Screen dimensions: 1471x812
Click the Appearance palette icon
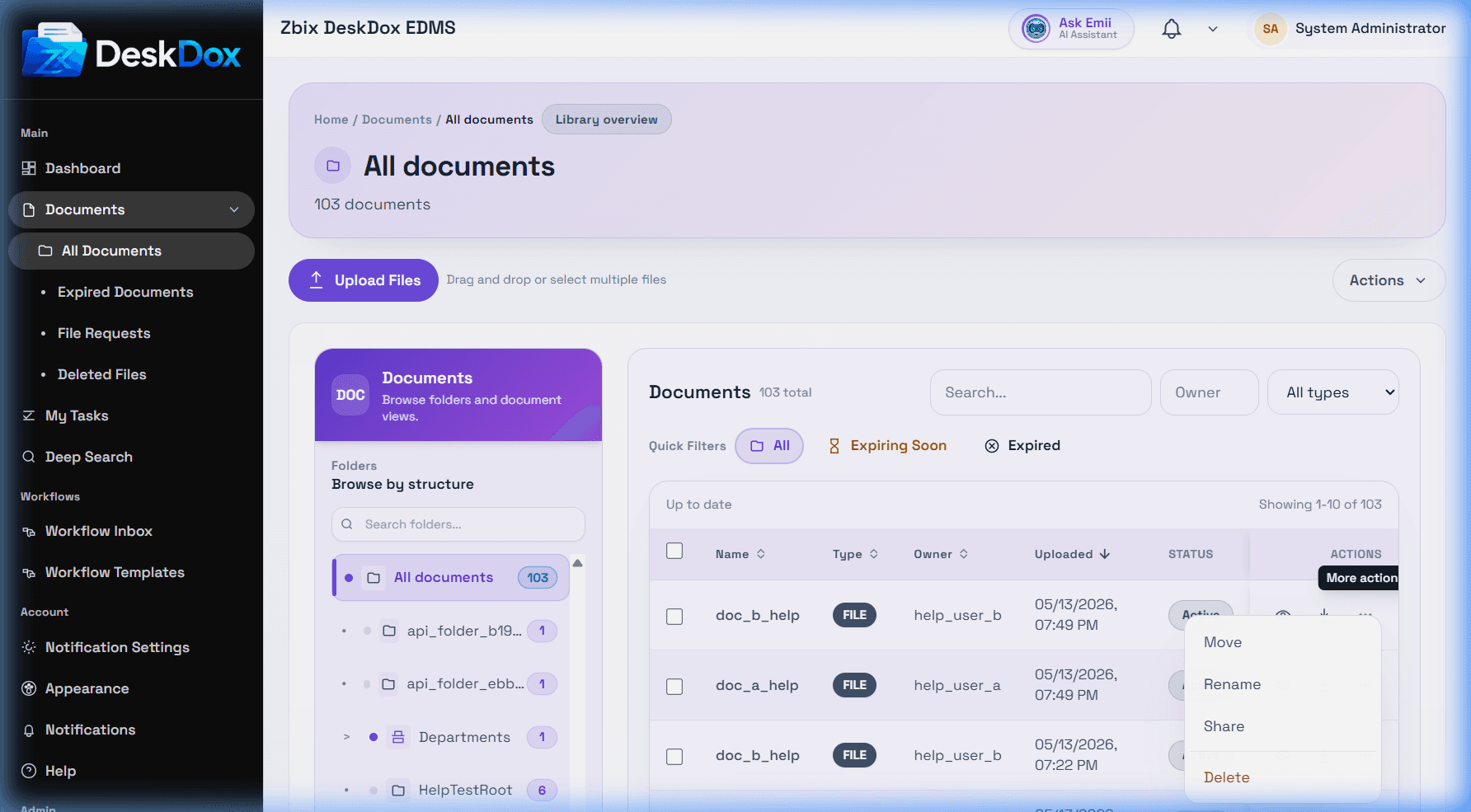point(29,688)
